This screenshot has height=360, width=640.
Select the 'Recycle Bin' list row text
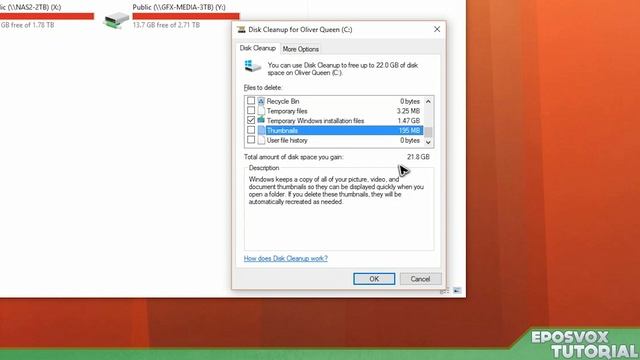tap(283, 101)
